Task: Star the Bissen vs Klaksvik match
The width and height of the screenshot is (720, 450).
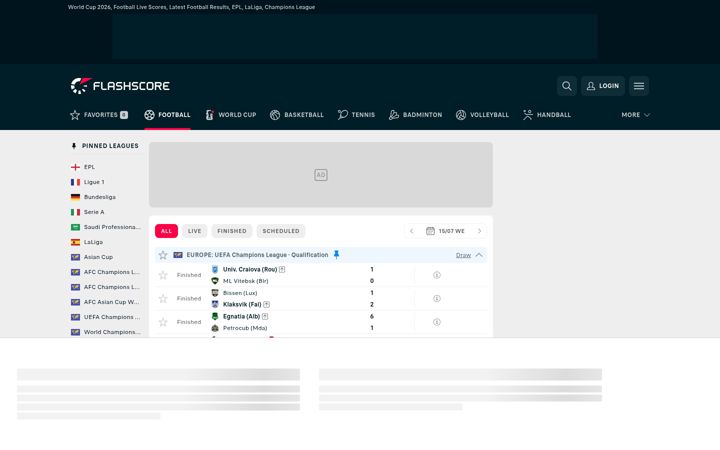Action: (x=163, y=298)
